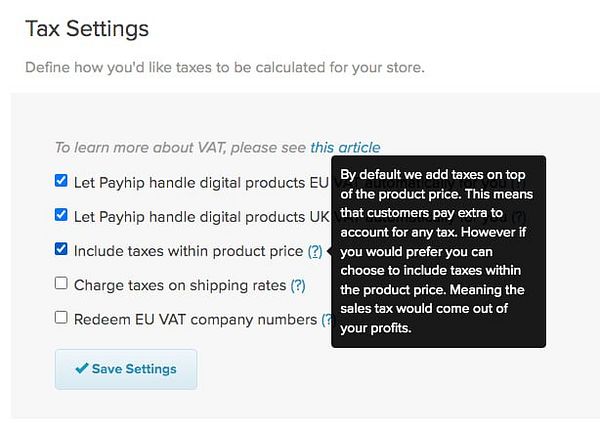Click the black tooltip about default taxes
The height and width of the screenshot is (432, 600).
pyautogui.click(x=438, y=251)
